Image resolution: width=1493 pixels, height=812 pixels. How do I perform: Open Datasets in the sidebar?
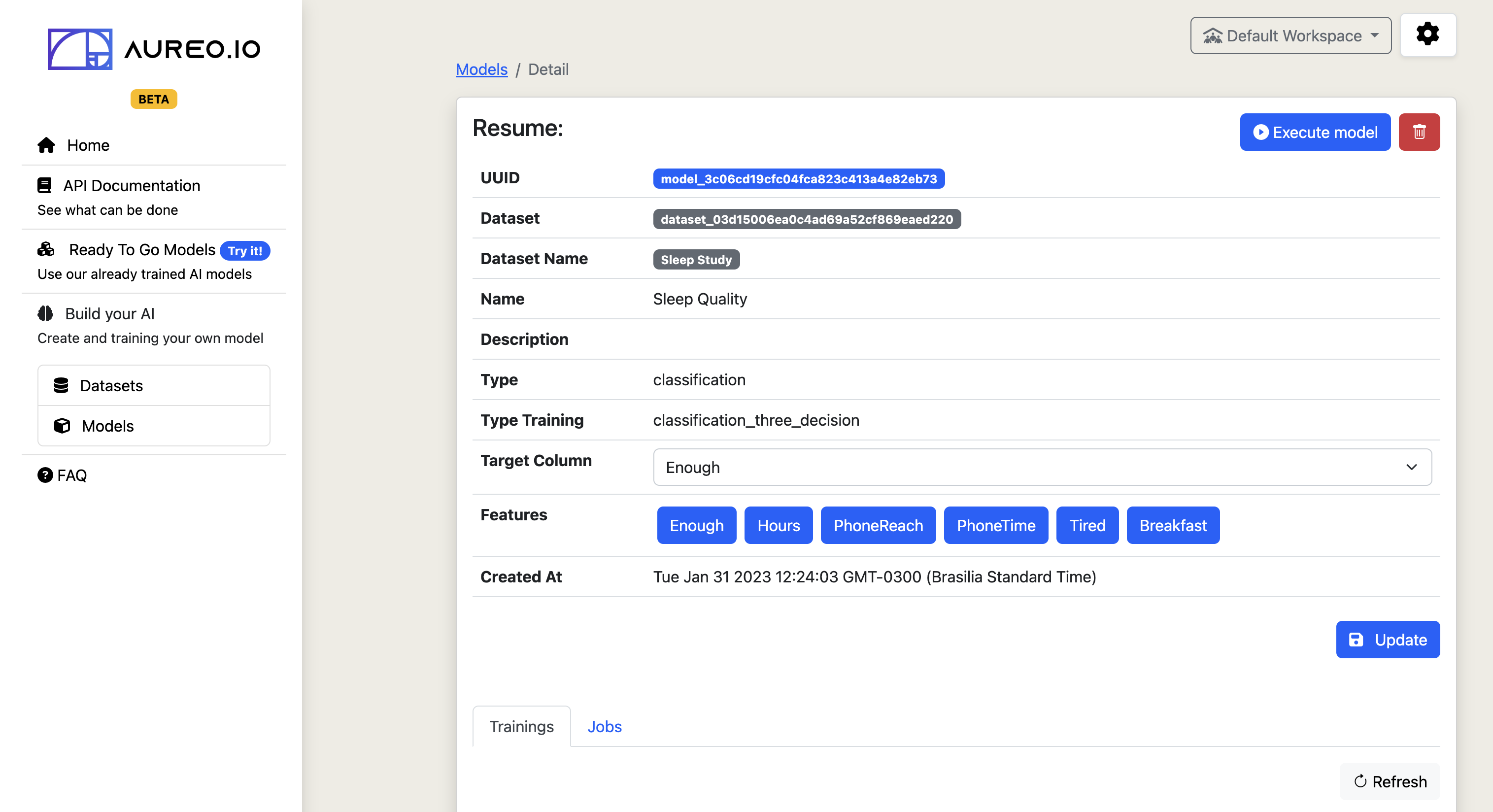[x=154, y=385]
